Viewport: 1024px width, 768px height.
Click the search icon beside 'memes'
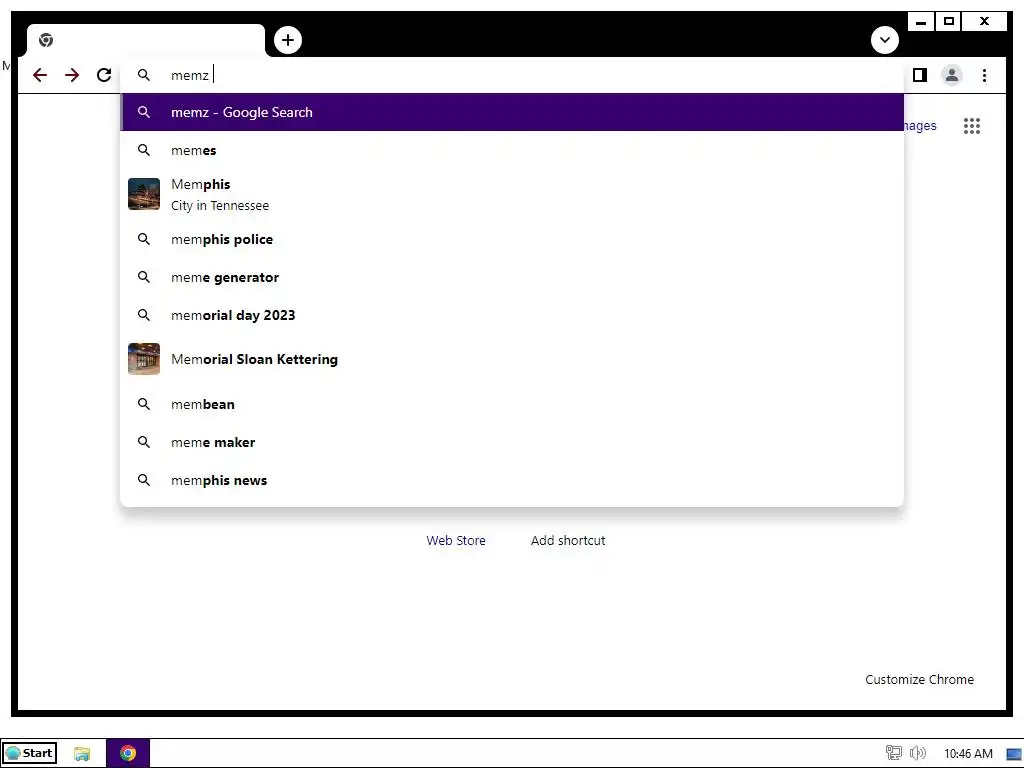coord(144,150)
